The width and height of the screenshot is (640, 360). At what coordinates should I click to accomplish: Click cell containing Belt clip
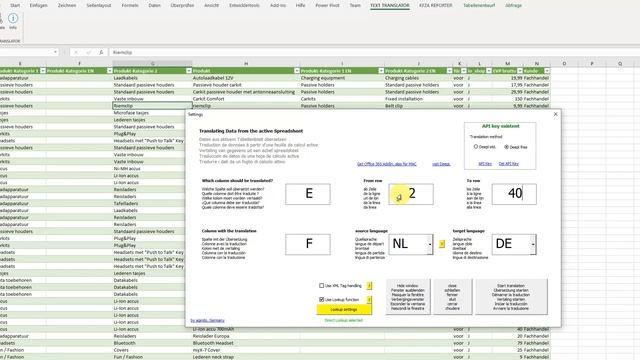tap(418, 106)
